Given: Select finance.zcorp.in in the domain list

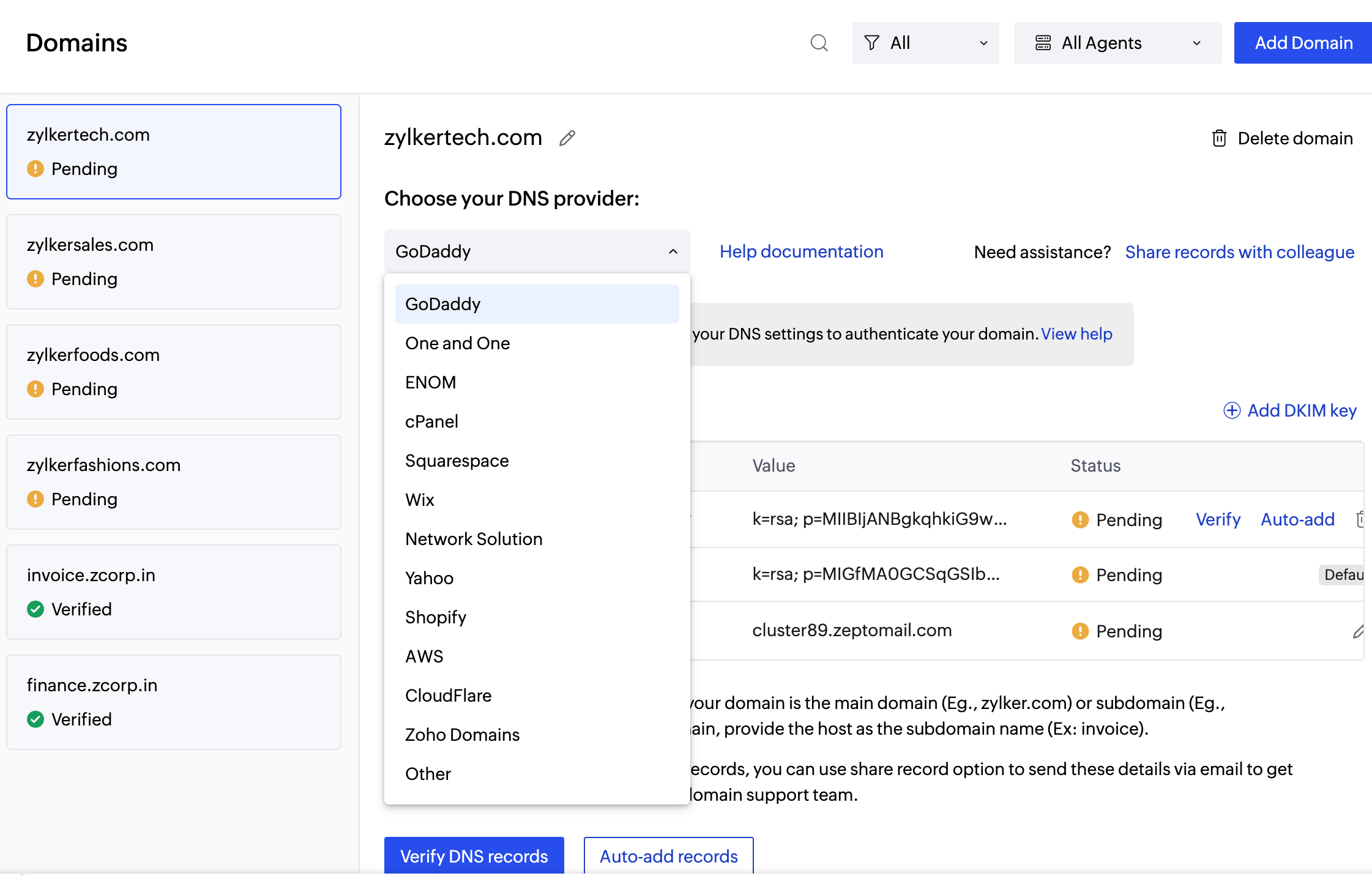Looking at the screenshot, I should [174, 702].
